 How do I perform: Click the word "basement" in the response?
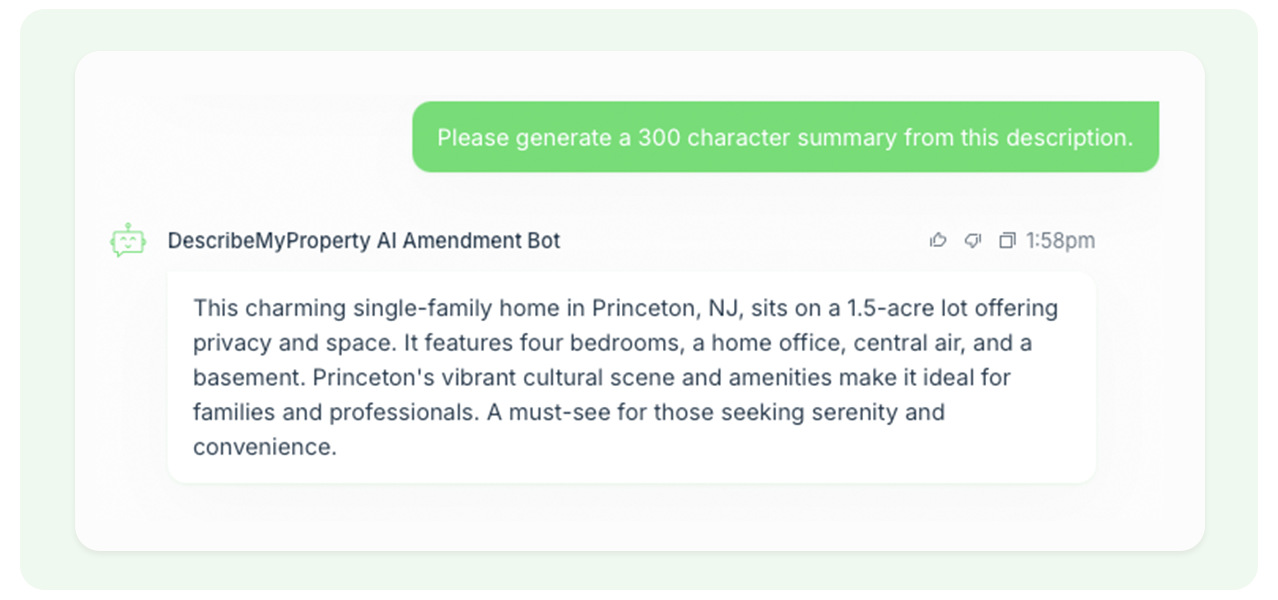click(x=246, y=378)
